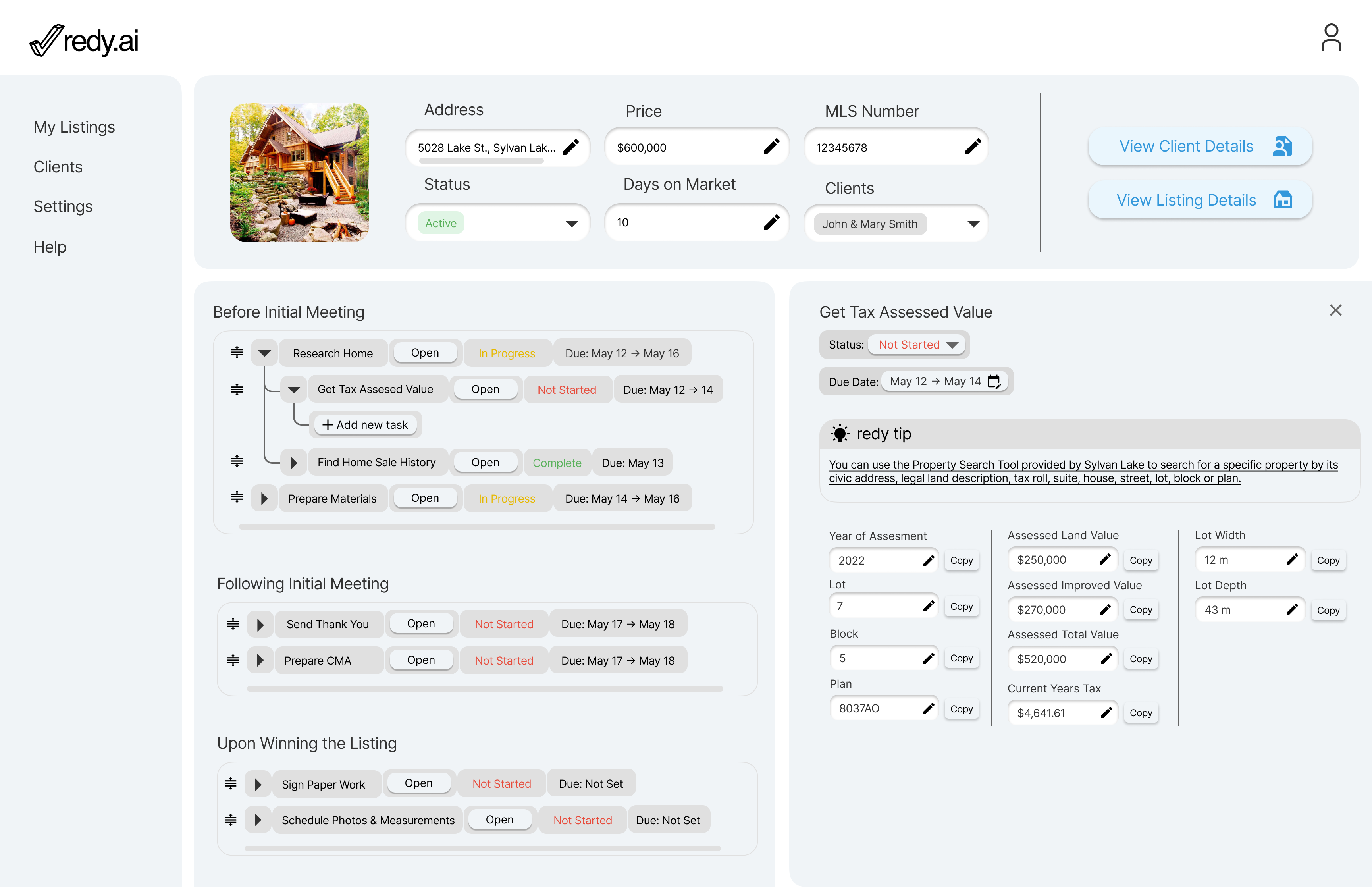Copy the Assessed Land Value

pos(1141,560)
